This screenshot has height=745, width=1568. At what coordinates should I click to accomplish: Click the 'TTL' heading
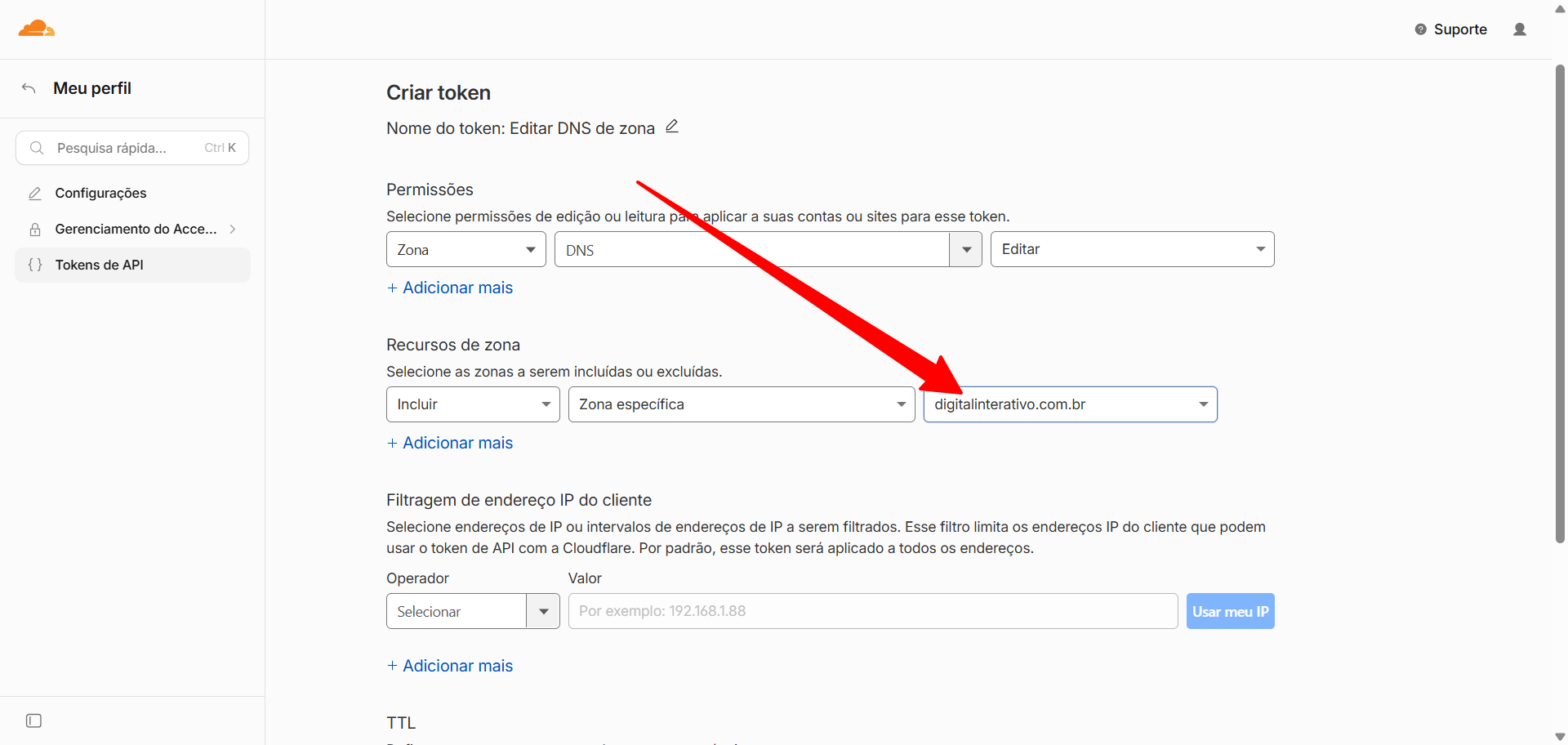pyautogui.click(x=401, y=723)
